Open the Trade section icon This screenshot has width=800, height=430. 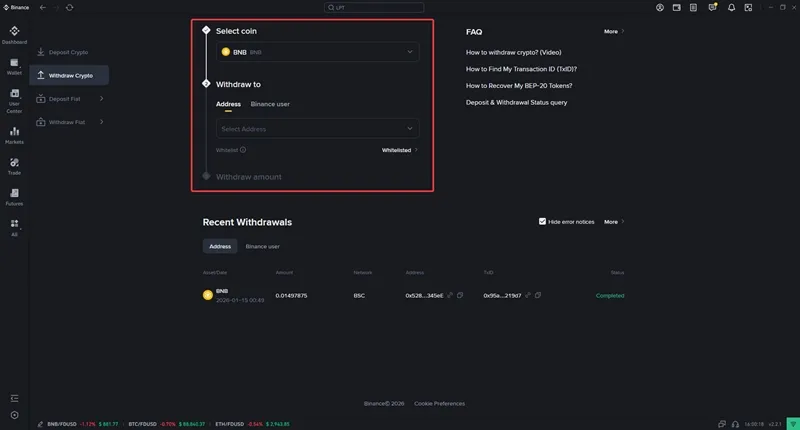coord(14,165)
